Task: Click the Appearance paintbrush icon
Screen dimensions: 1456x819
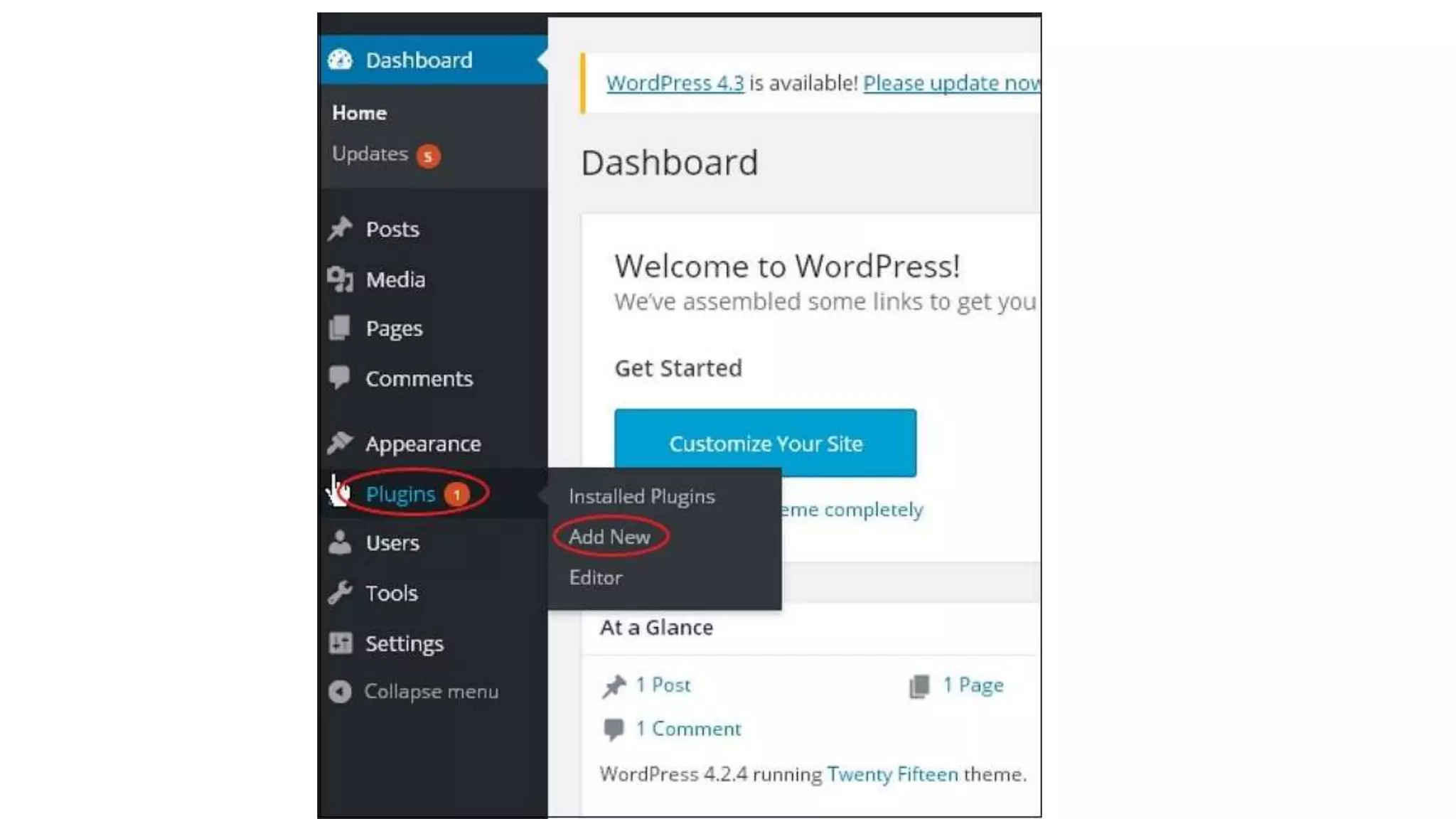Action: point(340,442)
